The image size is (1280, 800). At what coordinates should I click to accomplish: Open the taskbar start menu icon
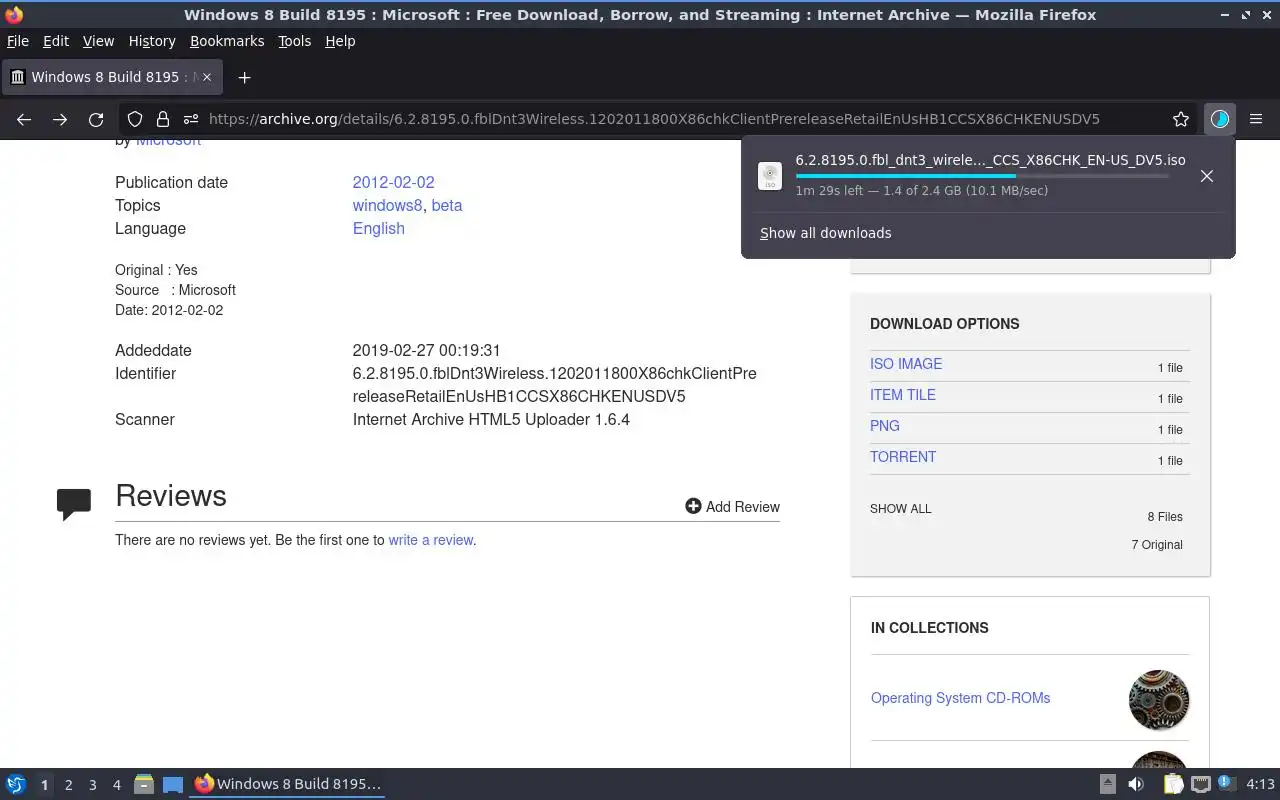tap(16, 784)
